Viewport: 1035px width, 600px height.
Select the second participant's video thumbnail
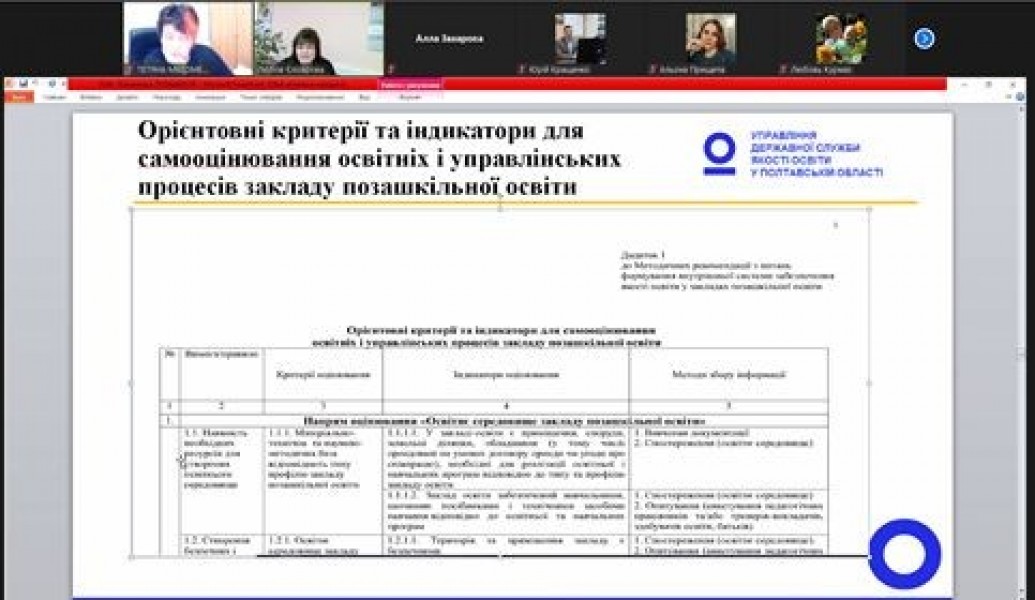(x=318, y=39)
